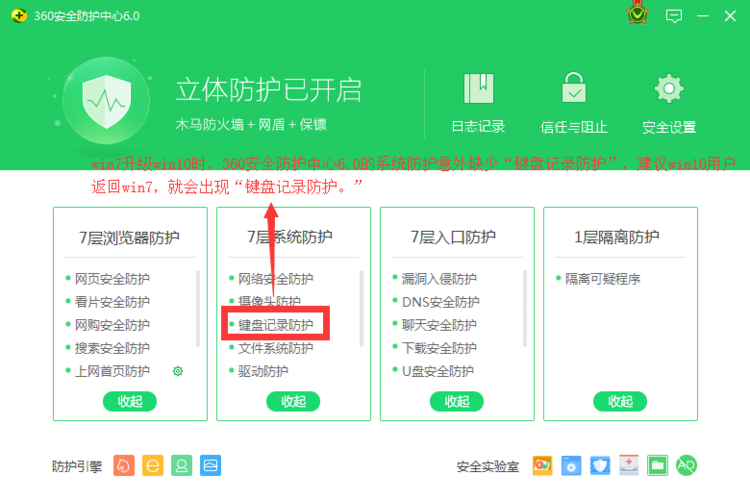750x500 pixels.
Task: Select 隔离可疑程序 item
Action: coord(603,278)
